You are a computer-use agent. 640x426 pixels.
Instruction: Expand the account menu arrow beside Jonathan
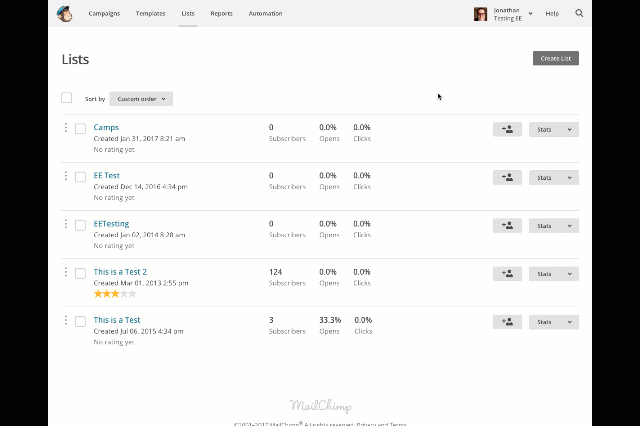530,13
